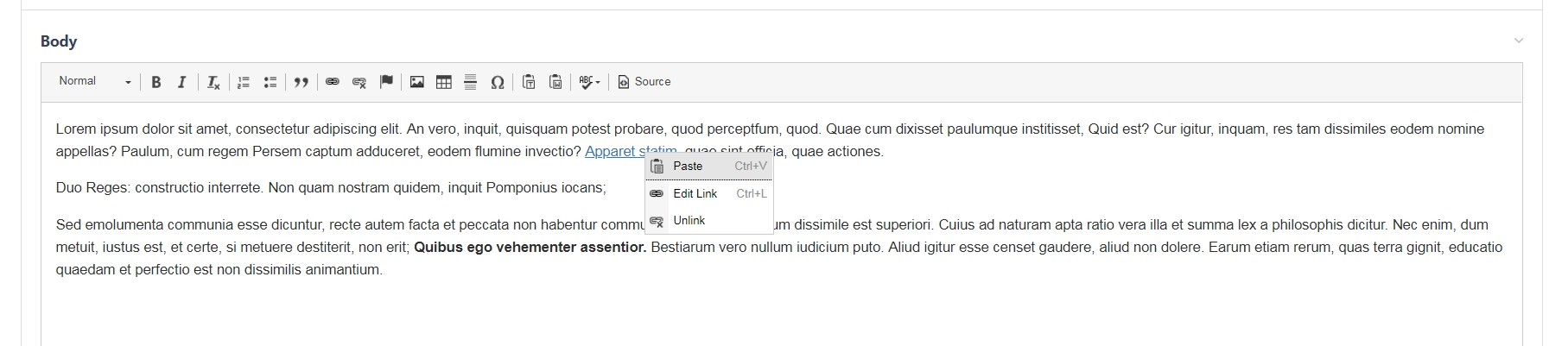Click Paste as plain text icon
Screen dimensions: 1568x346
[529, 82]
